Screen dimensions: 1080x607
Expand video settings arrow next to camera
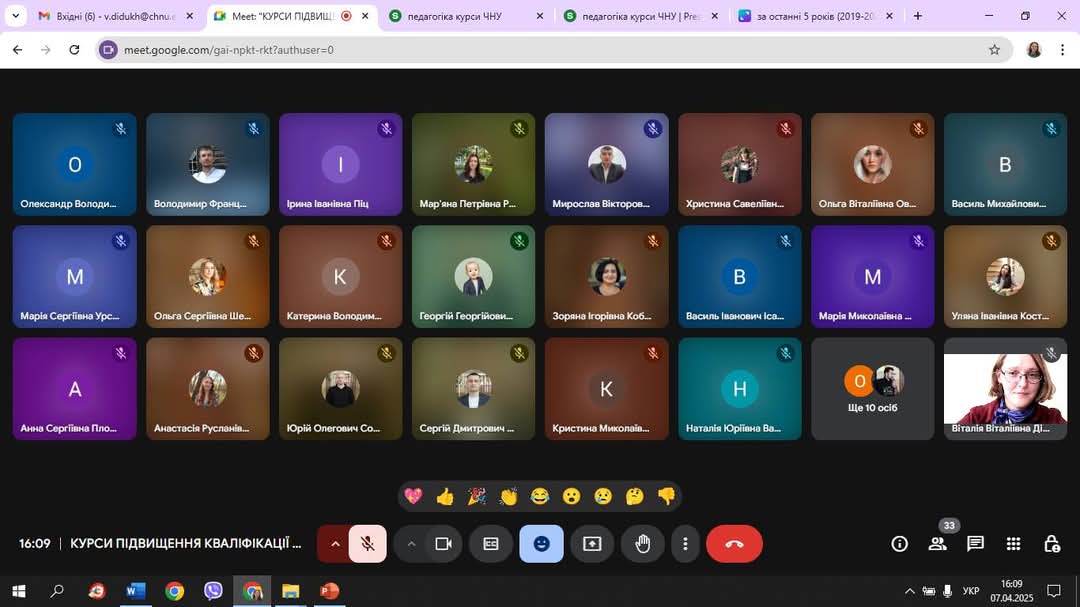[411, 544]
